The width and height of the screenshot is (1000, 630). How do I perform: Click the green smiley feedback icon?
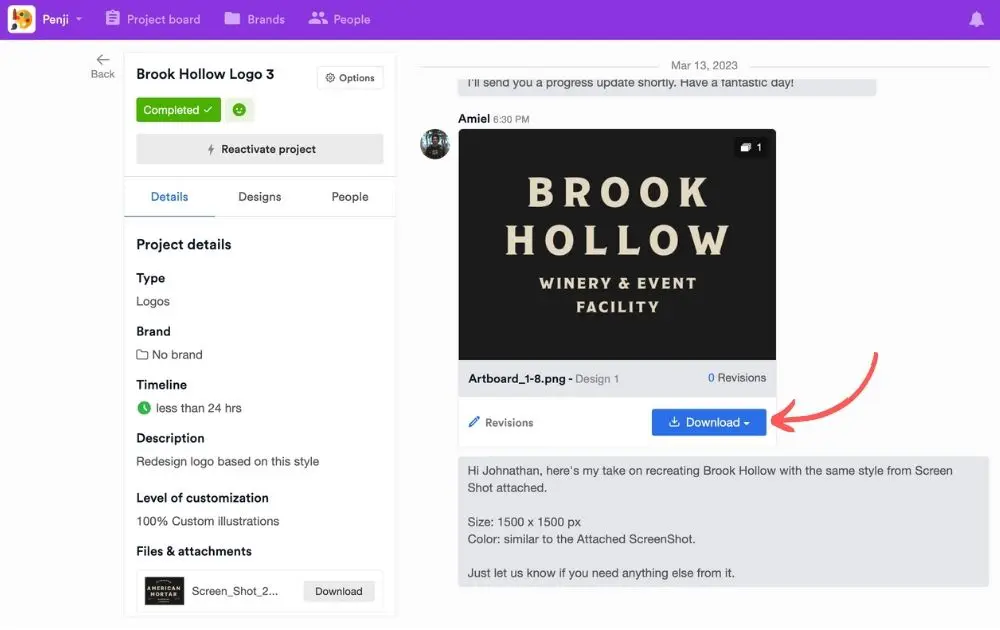click(239, 110)
